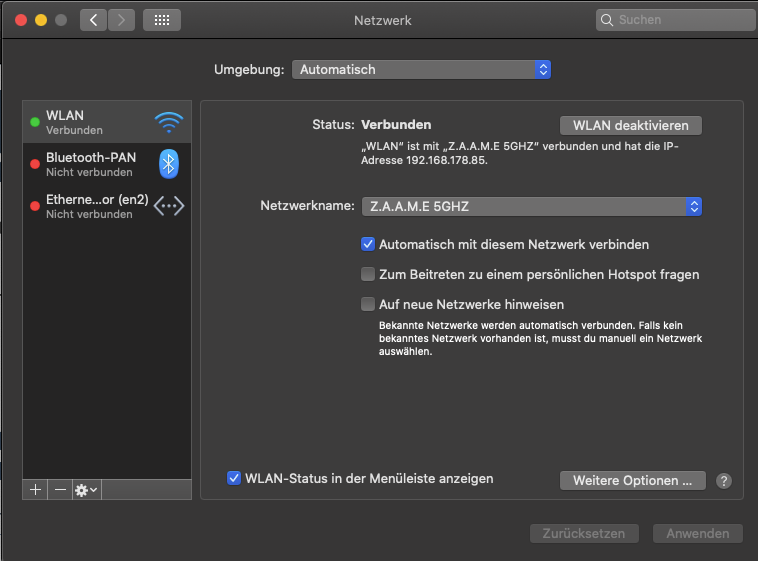Go back with the left arrow
The height and width of the screenshot is (561, 758).
pyautogui.click(x=93, y=20)
